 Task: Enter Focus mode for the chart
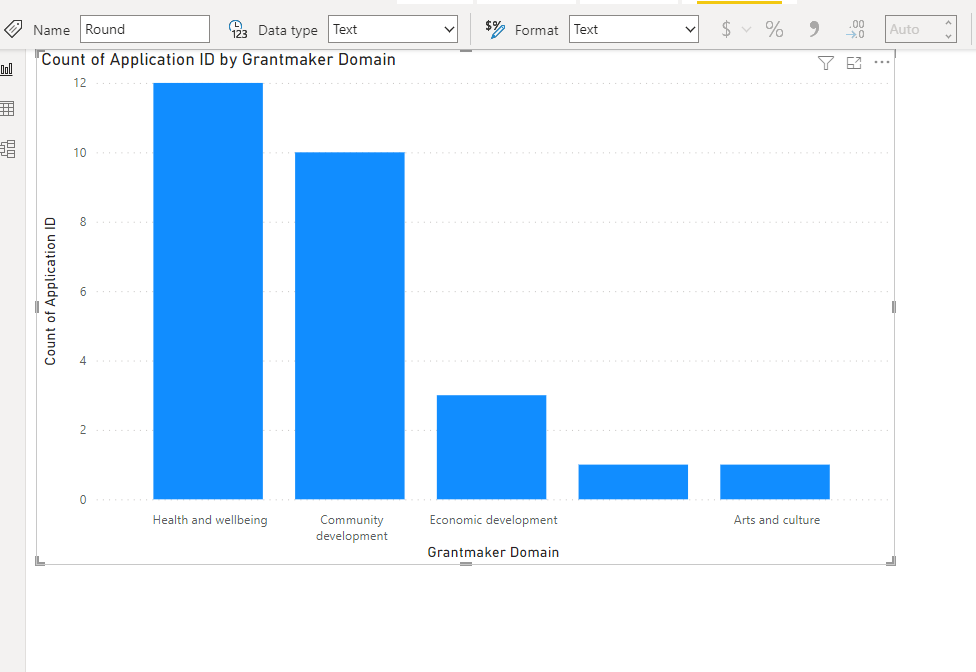[853, 63]
